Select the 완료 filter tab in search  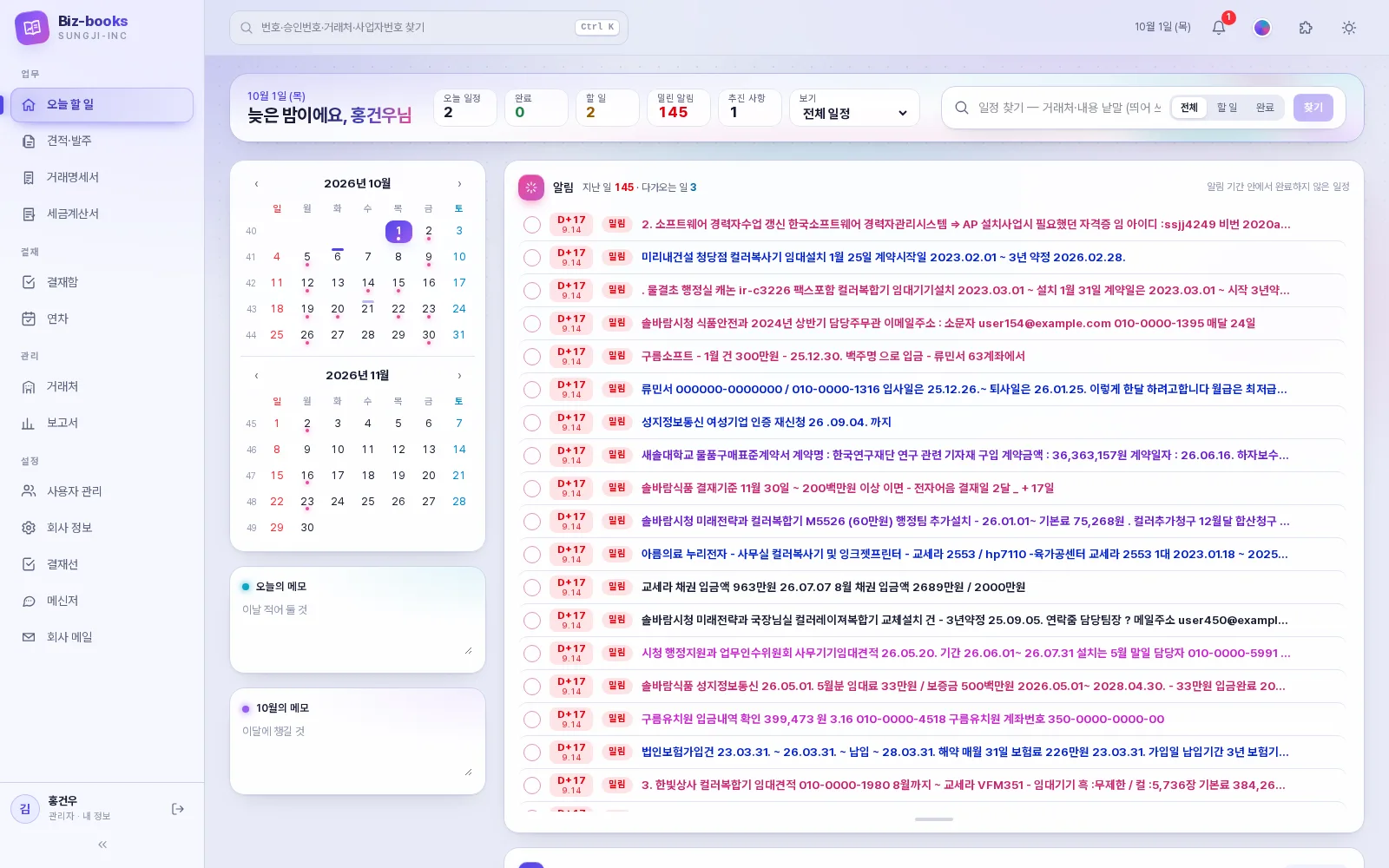click(x=1265, y=108)
